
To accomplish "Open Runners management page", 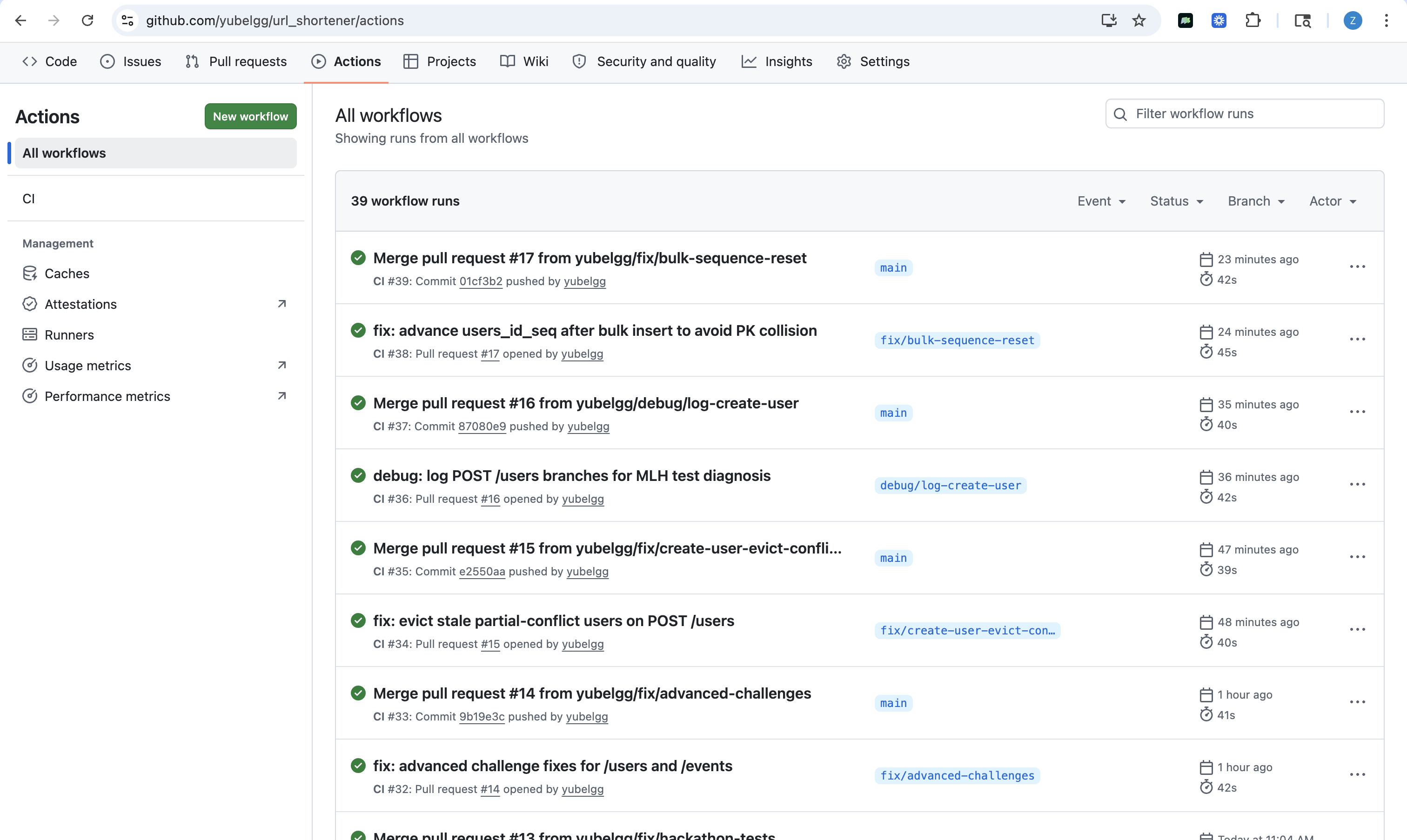I will (x=69, y=334).
